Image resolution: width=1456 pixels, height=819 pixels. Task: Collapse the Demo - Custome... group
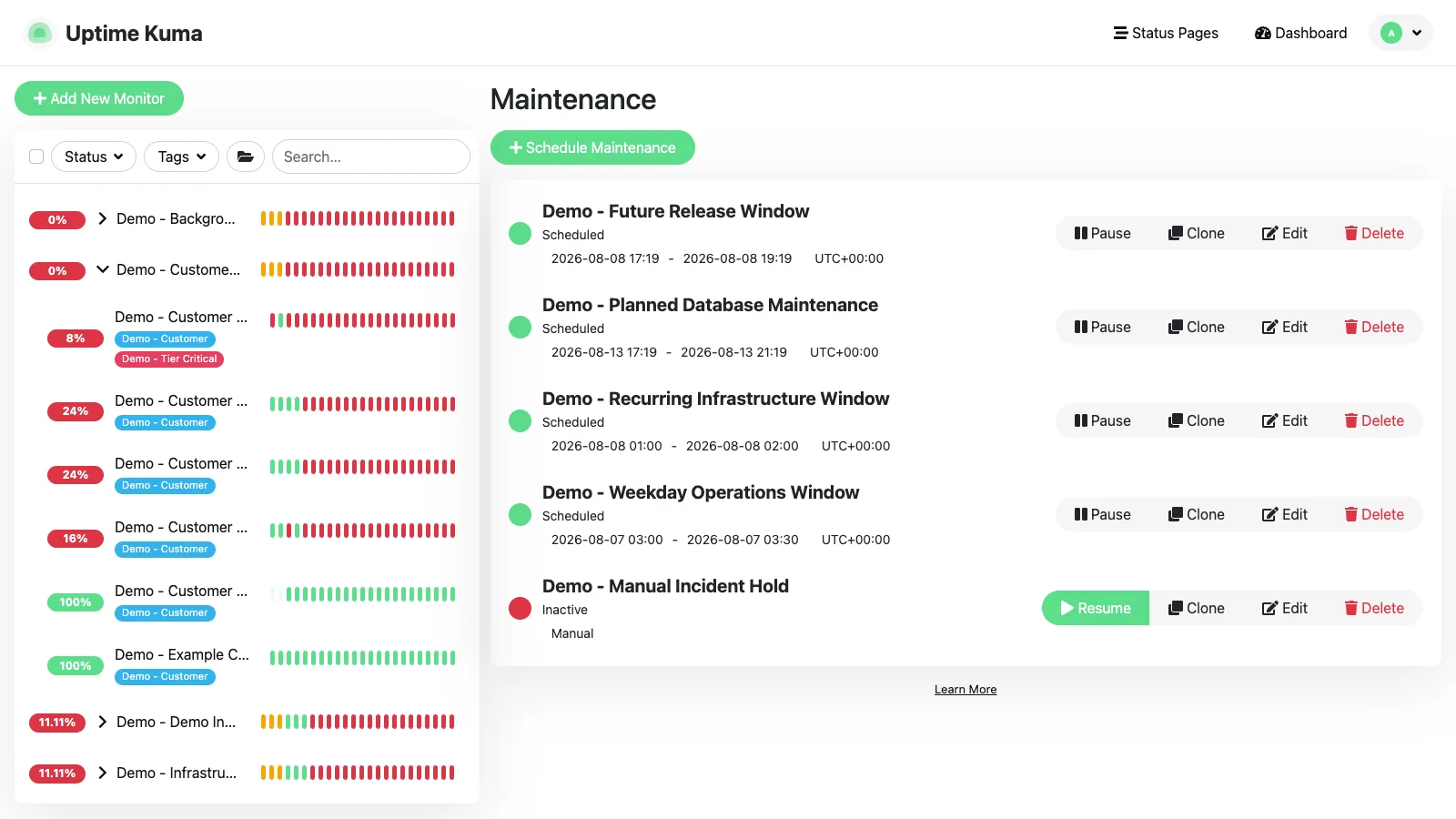103,269
